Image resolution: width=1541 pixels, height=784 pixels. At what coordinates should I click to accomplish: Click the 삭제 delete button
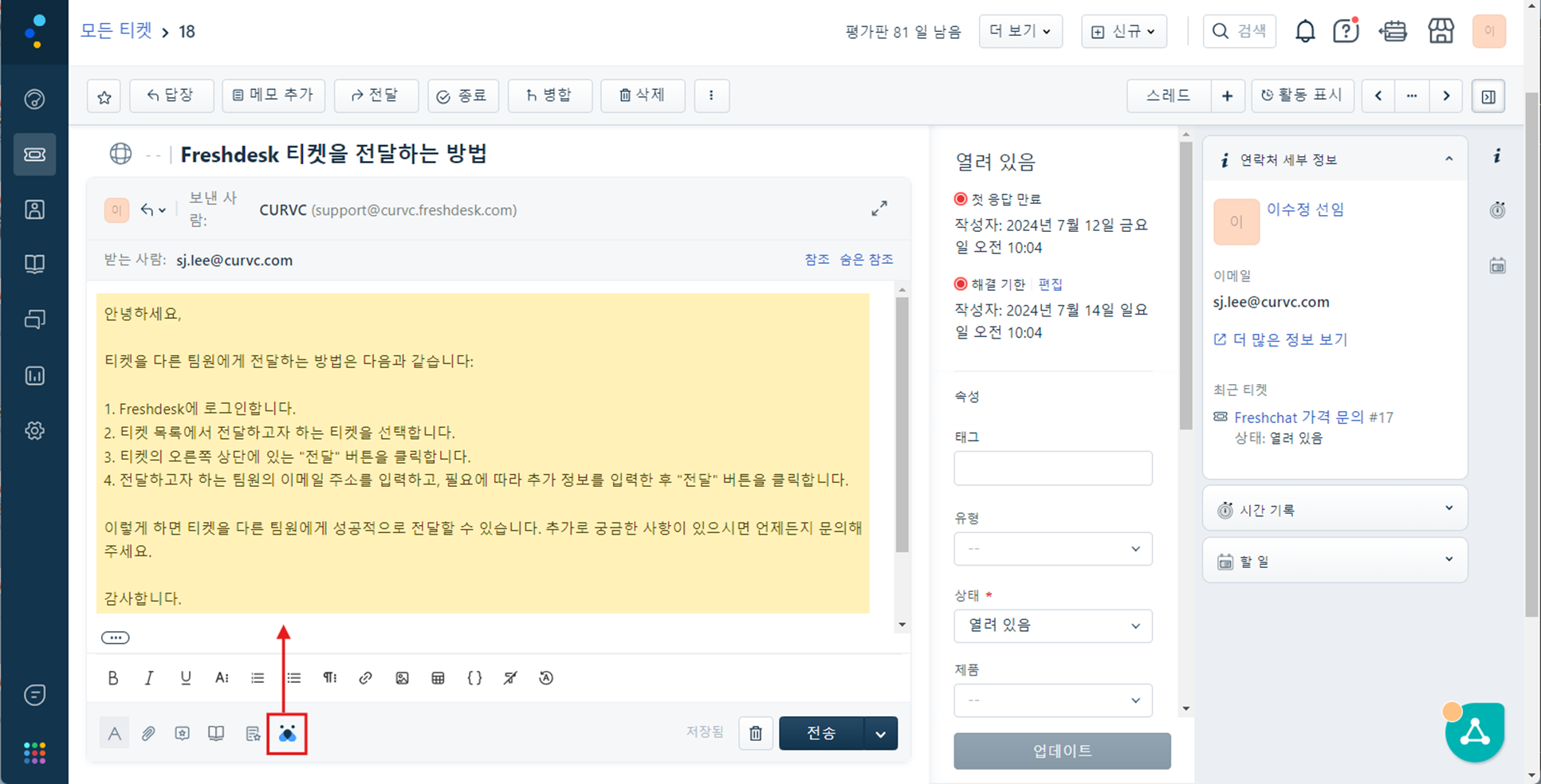tap(643, 96)
